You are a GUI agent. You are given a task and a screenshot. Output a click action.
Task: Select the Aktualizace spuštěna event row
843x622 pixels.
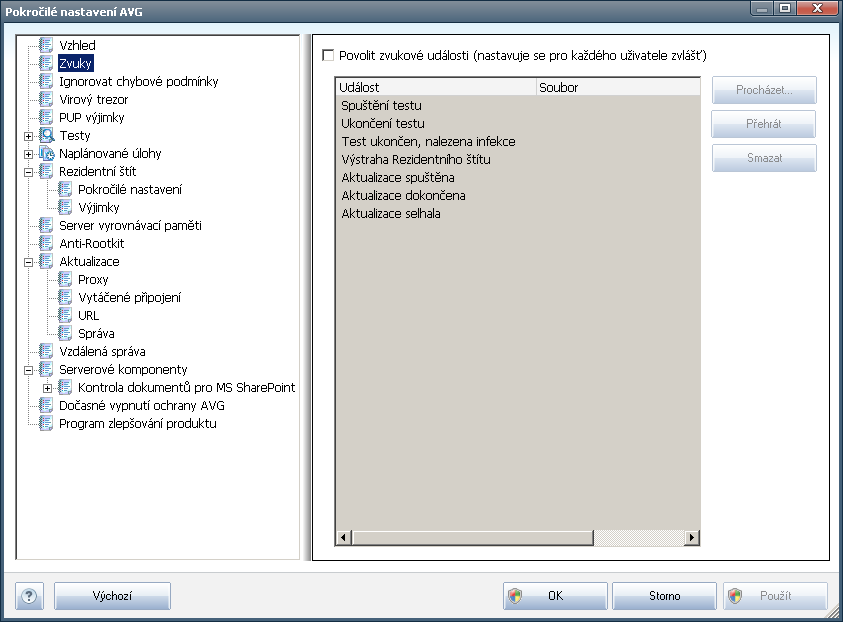518,177
